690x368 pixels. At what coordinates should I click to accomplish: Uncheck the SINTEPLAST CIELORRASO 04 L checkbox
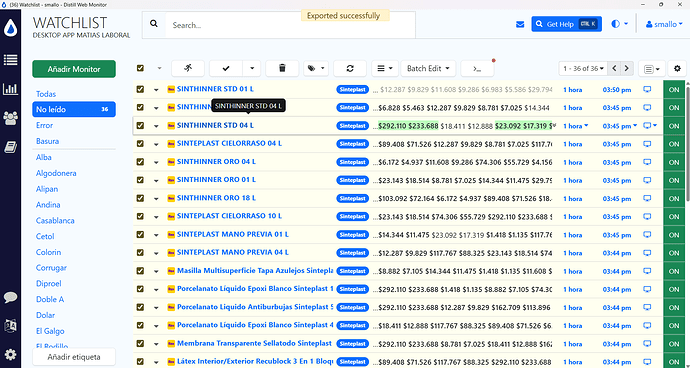140,144
